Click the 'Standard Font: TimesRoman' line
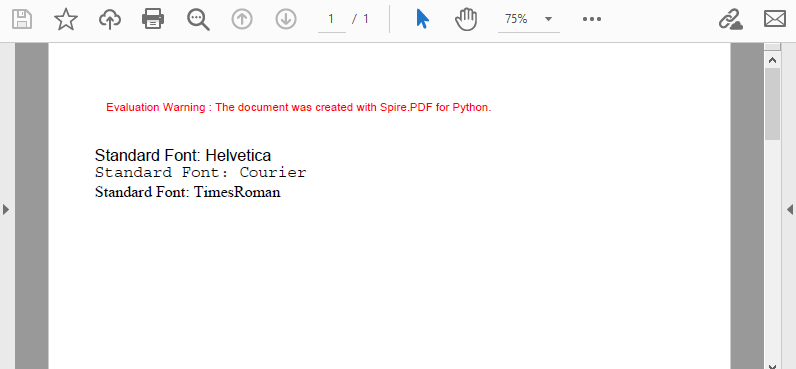Image resolution: width=796 pixels, height=369 pixels. click(187, 192)
